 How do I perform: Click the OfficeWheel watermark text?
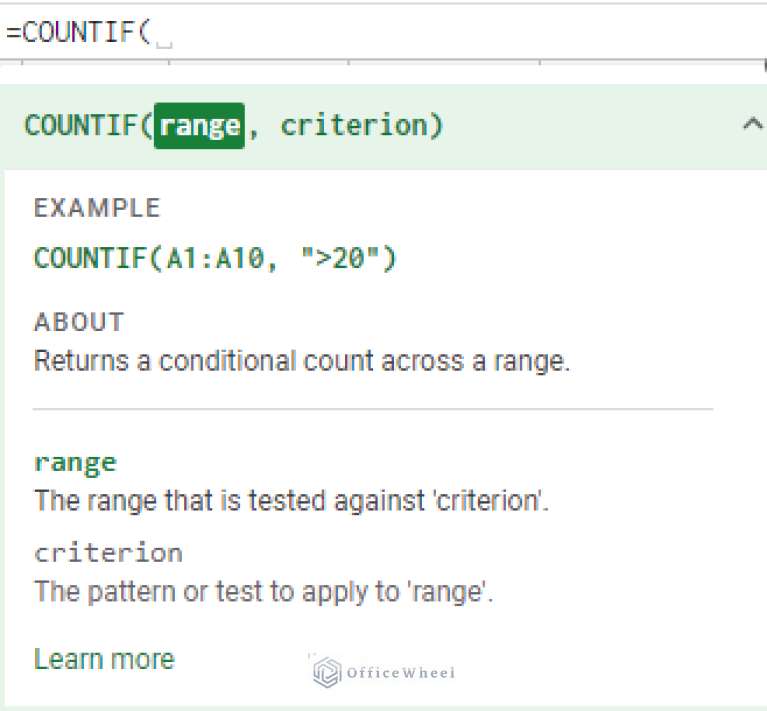tap(402, 673)
